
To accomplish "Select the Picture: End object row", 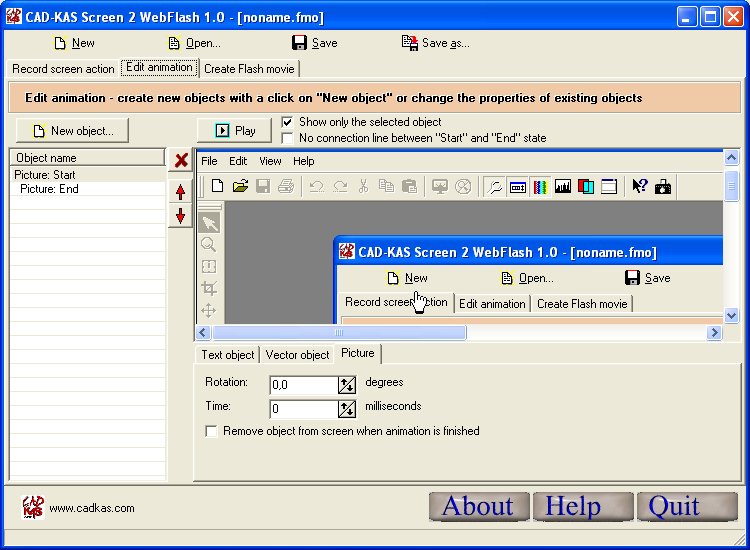I will pos(88,189).
